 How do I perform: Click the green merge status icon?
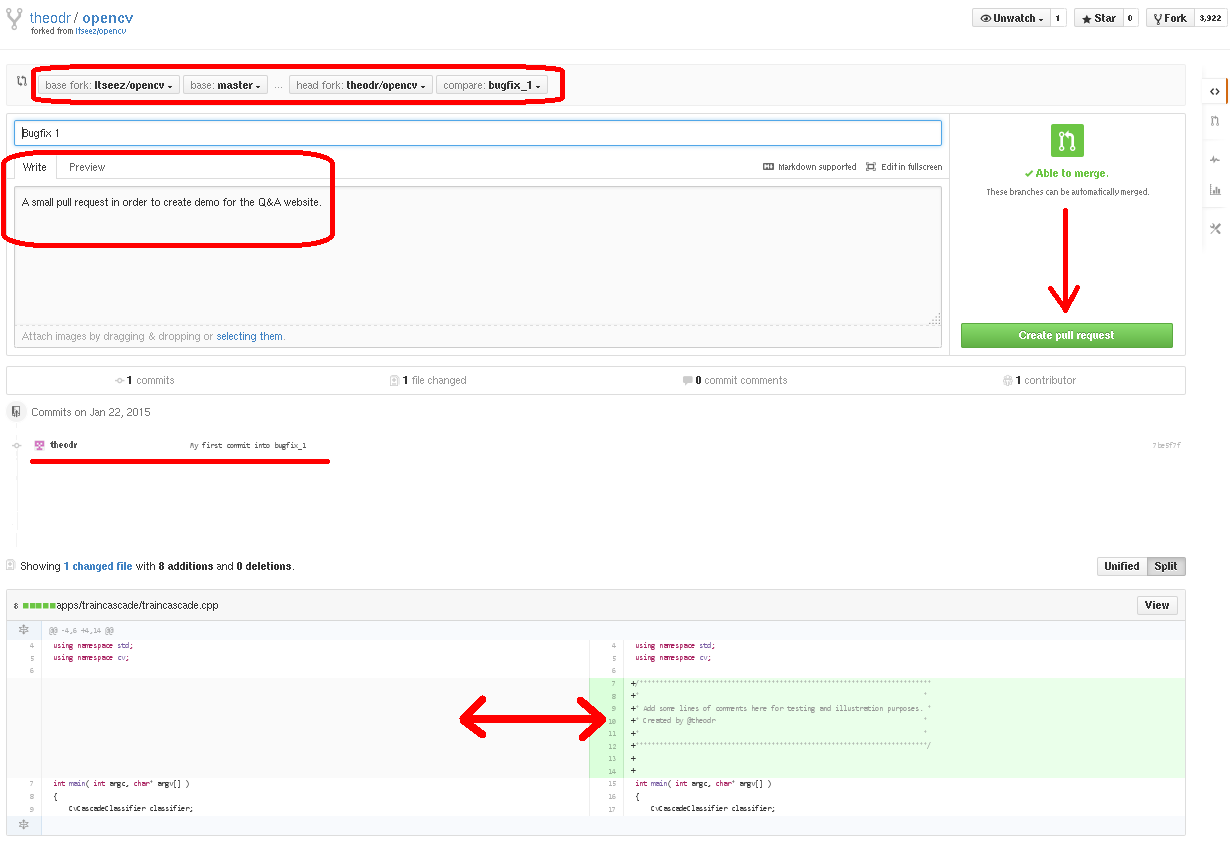[x=1067, y=141]
